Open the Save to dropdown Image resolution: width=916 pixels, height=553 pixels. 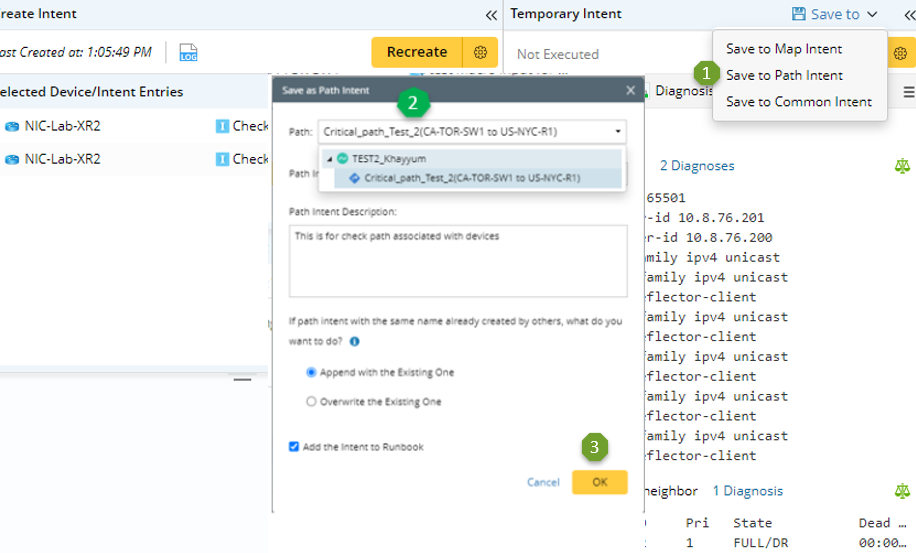click(834, 14)
